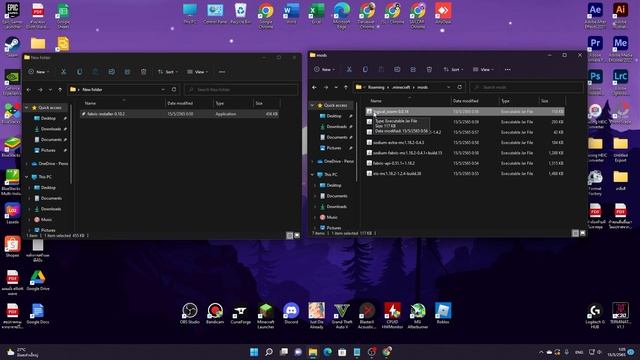Go up one level in the mods window
The image size is (640, 360).
[x=346, y=87]
